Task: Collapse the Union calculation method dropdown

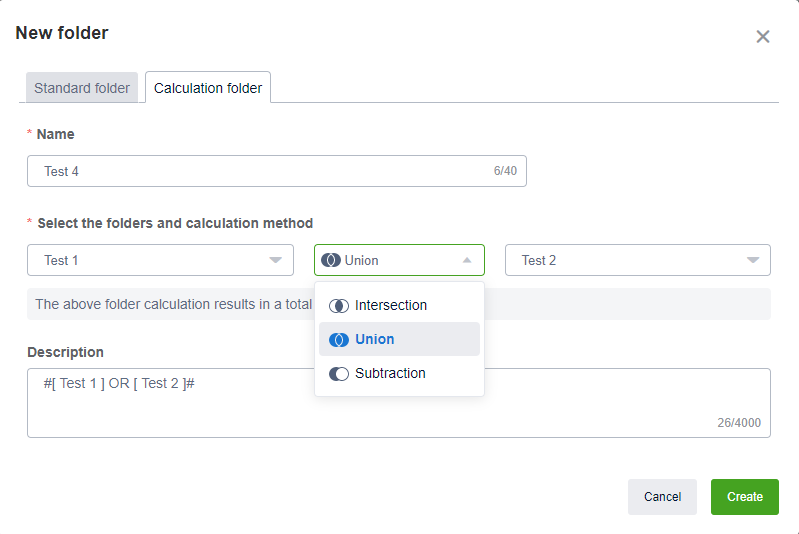Action: pos(467,261)
